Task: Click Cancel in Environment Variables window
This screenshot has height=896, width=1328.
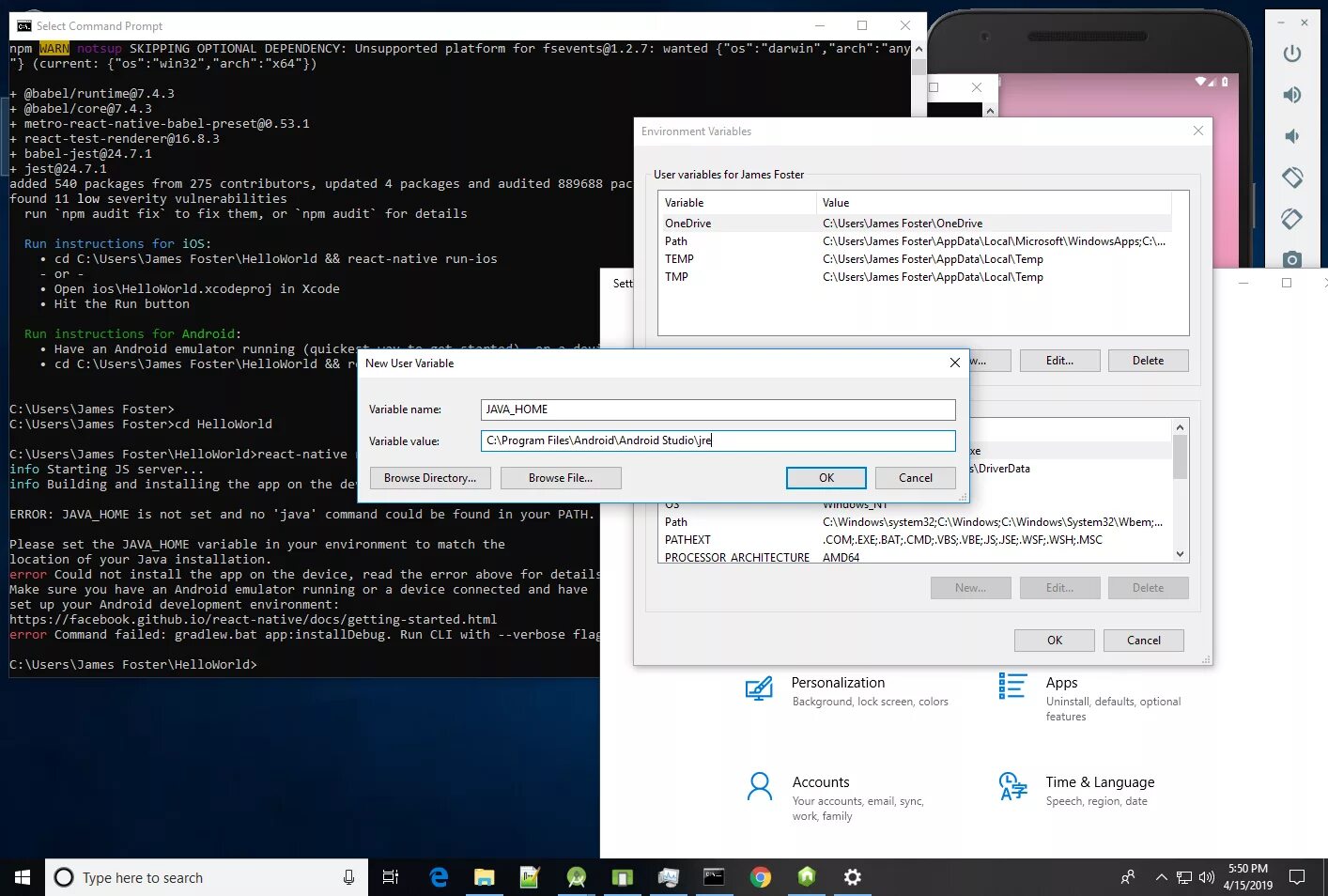Action: coord(1144,641)
